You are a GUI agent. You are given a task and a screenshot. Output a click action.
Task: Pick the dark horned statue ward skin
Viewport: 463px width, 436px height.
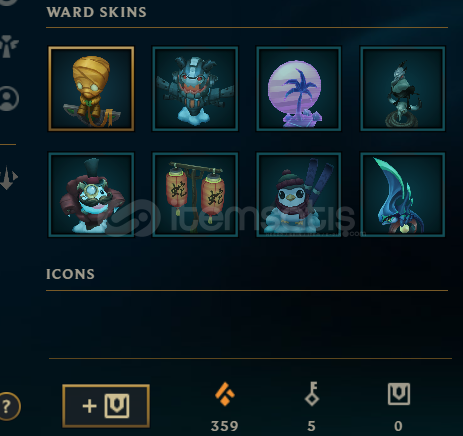click(403, 88)
